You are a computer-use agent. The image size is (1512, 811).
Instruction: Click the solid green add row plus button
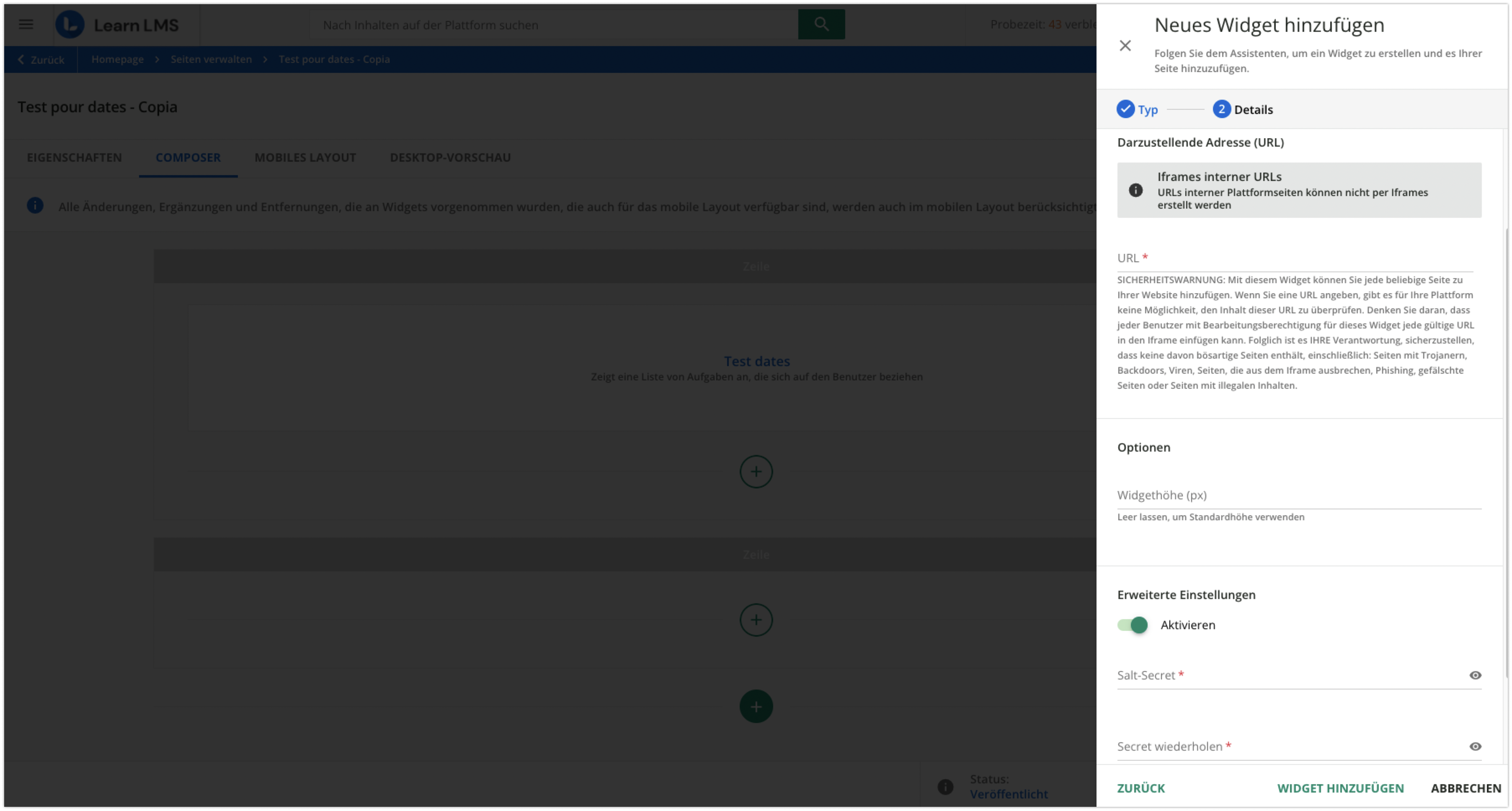[x=756, y=706]
